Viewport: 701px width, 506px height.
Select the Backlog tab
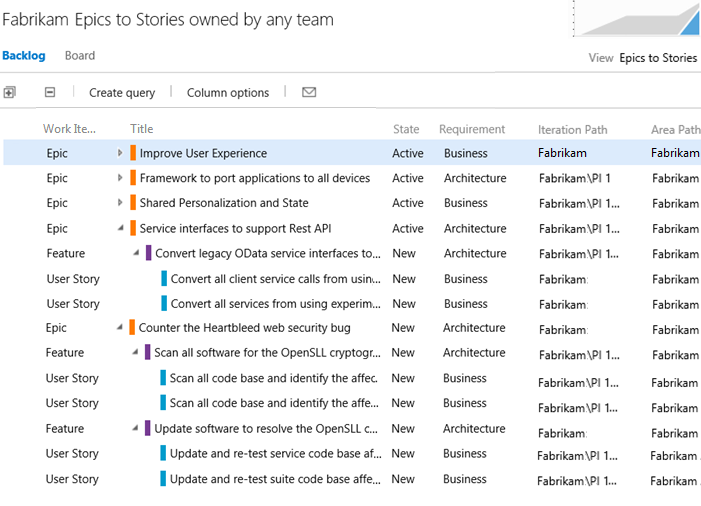tap(23, 56)
